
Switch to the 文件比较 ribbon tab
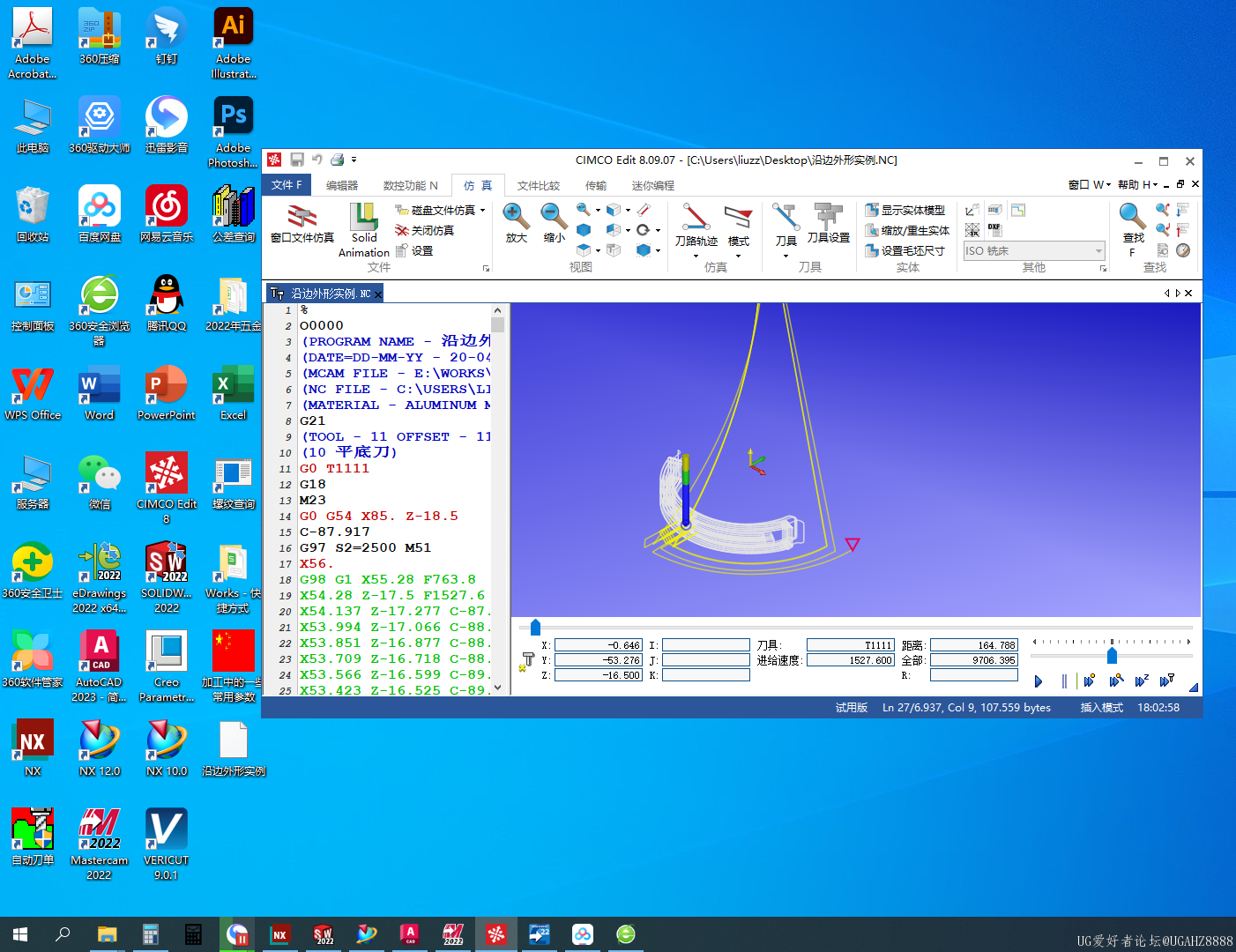(x=539, y=185)
